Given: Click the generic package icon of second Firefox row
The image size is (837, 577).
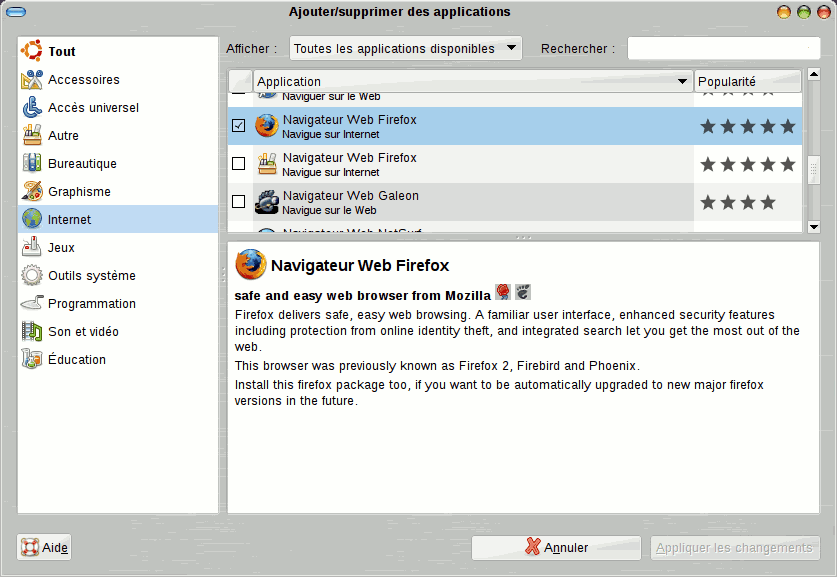Looking at the screenshot, I should (267, 164).
